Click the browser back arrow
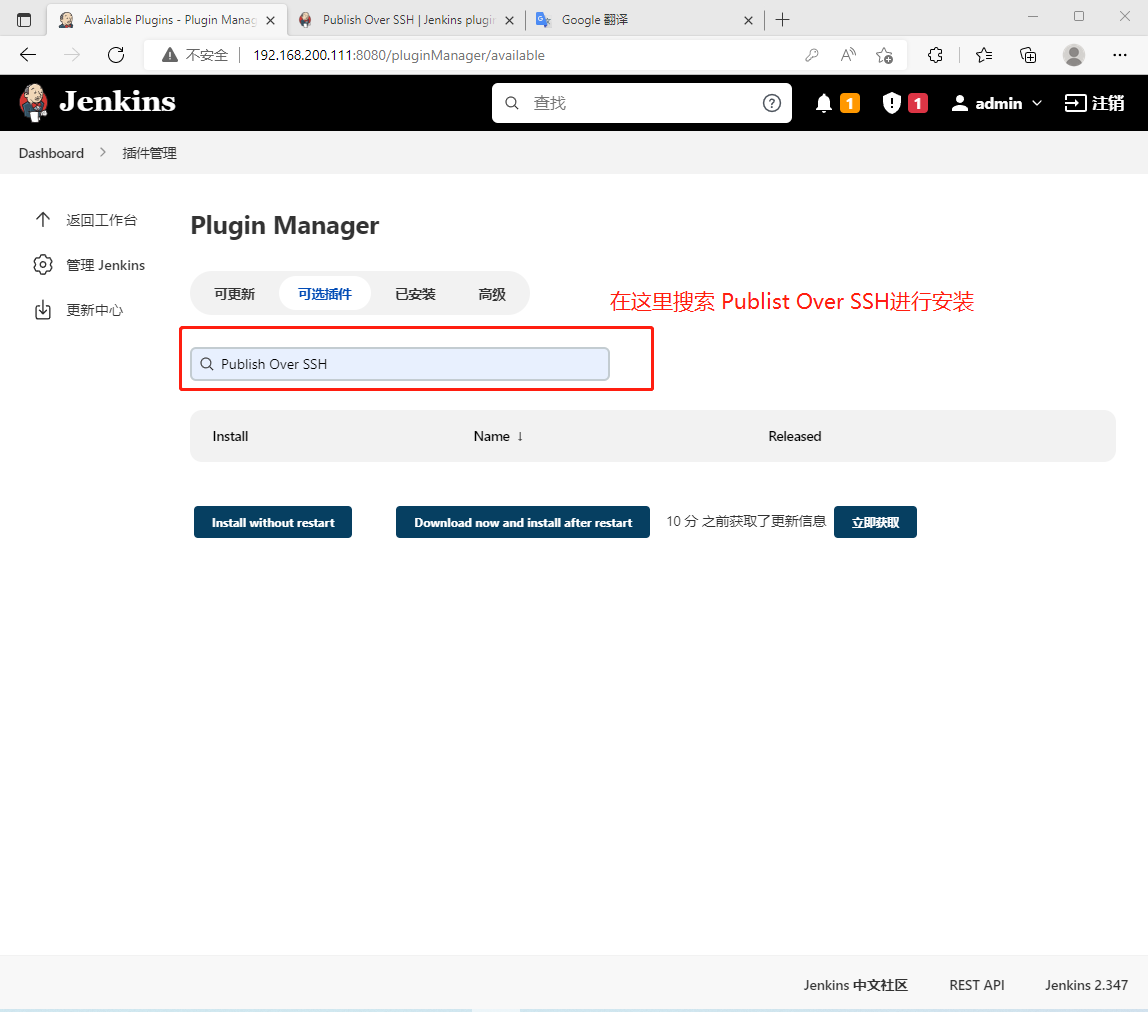This screenshot has height=1012, width=1148. tap(28, 55)
